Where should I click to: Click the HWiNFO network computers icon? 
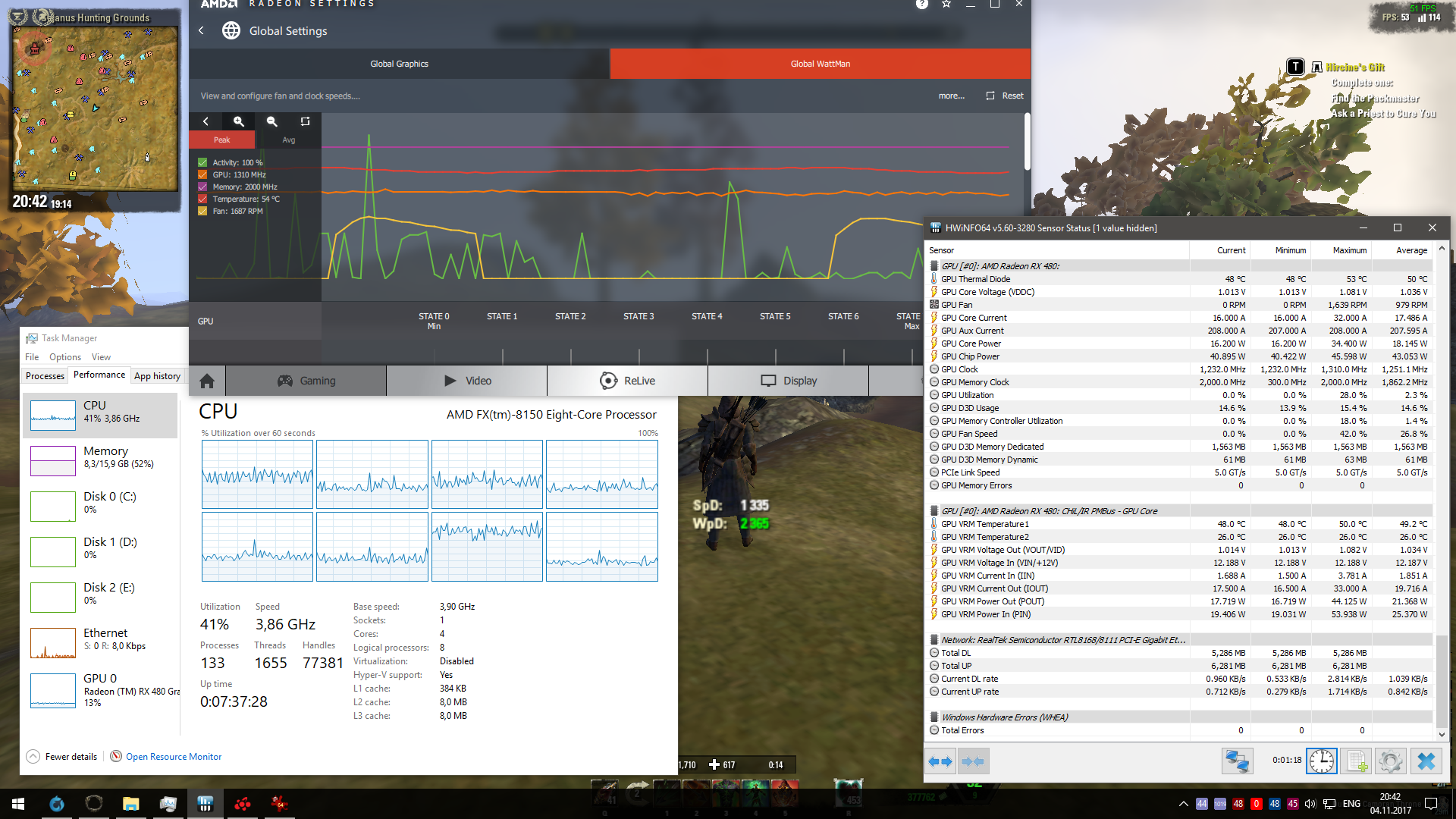point(1237,761)
